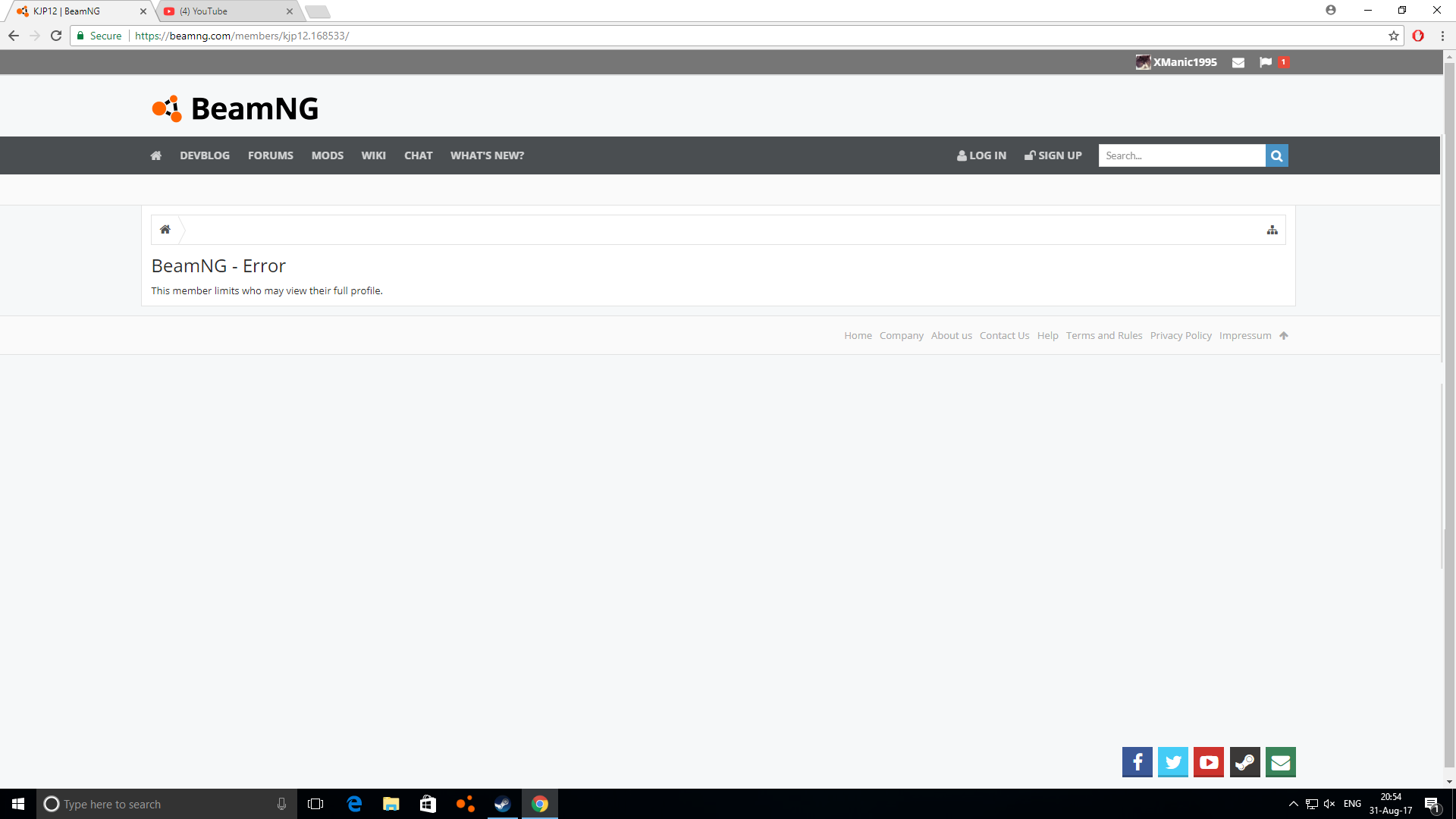Click the Cortana microphone icon

pyautogui.click(x=281, y=804)
